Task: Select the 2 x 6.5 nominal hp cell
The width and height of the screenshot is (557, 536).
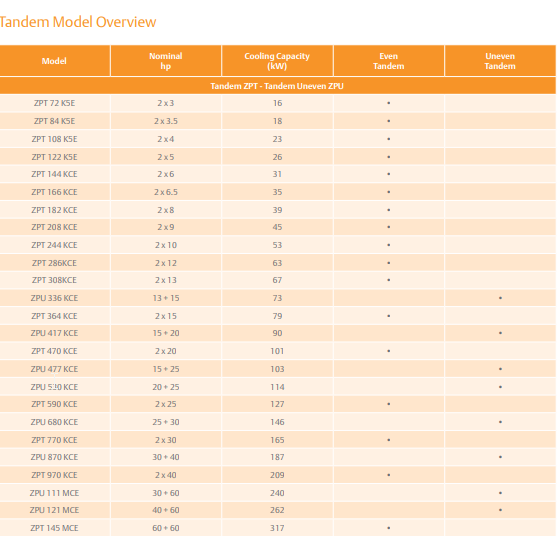Action: (166, 192)
